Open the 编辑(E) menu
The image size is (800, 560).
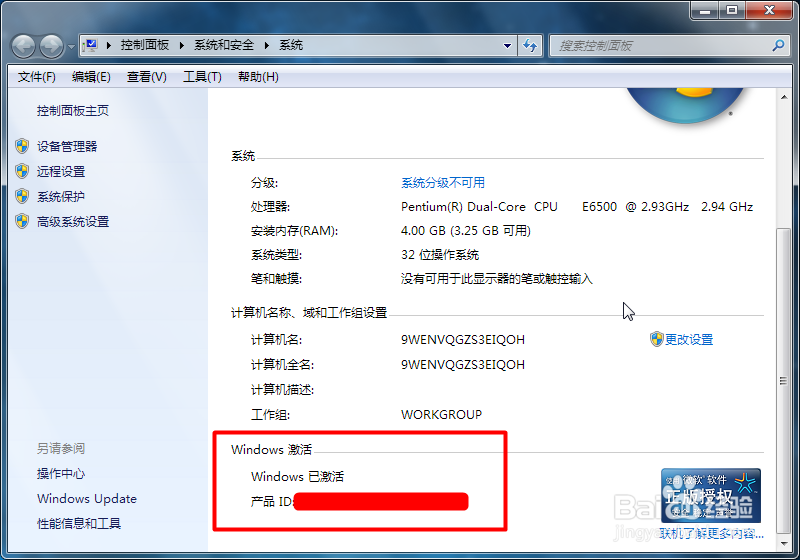91,77
